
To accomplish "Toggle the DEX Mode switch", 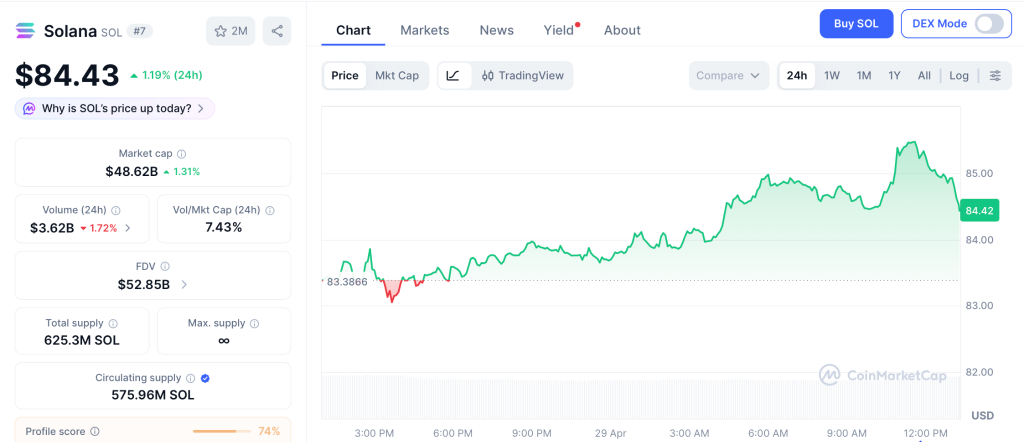I will (988, 24).
